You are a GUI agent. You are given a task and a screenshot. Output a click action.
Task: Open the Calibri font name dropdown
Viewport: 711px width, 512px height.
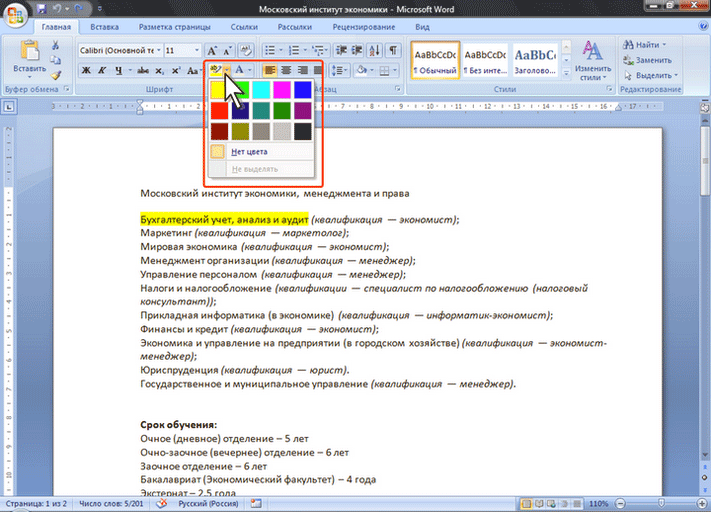pyautogui.click(x=159, y=50)
